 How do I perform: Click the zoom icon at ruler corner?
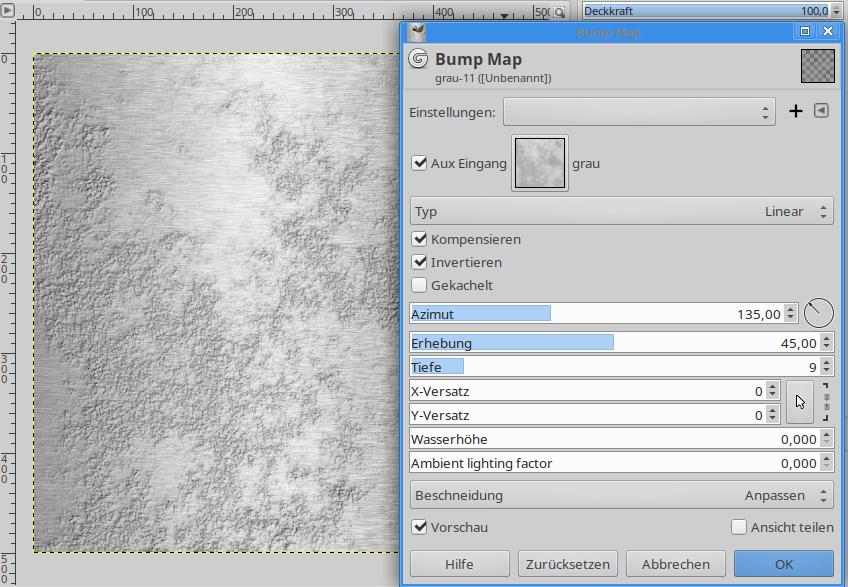560,11
